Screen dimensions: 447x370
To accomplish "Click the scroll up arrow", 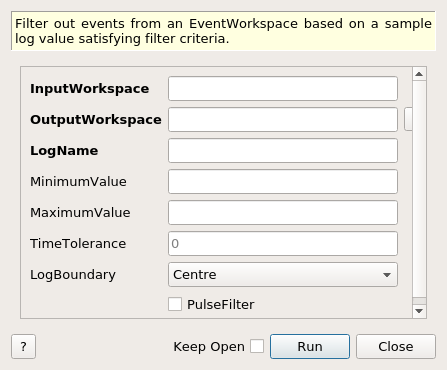I will point(419,74).
